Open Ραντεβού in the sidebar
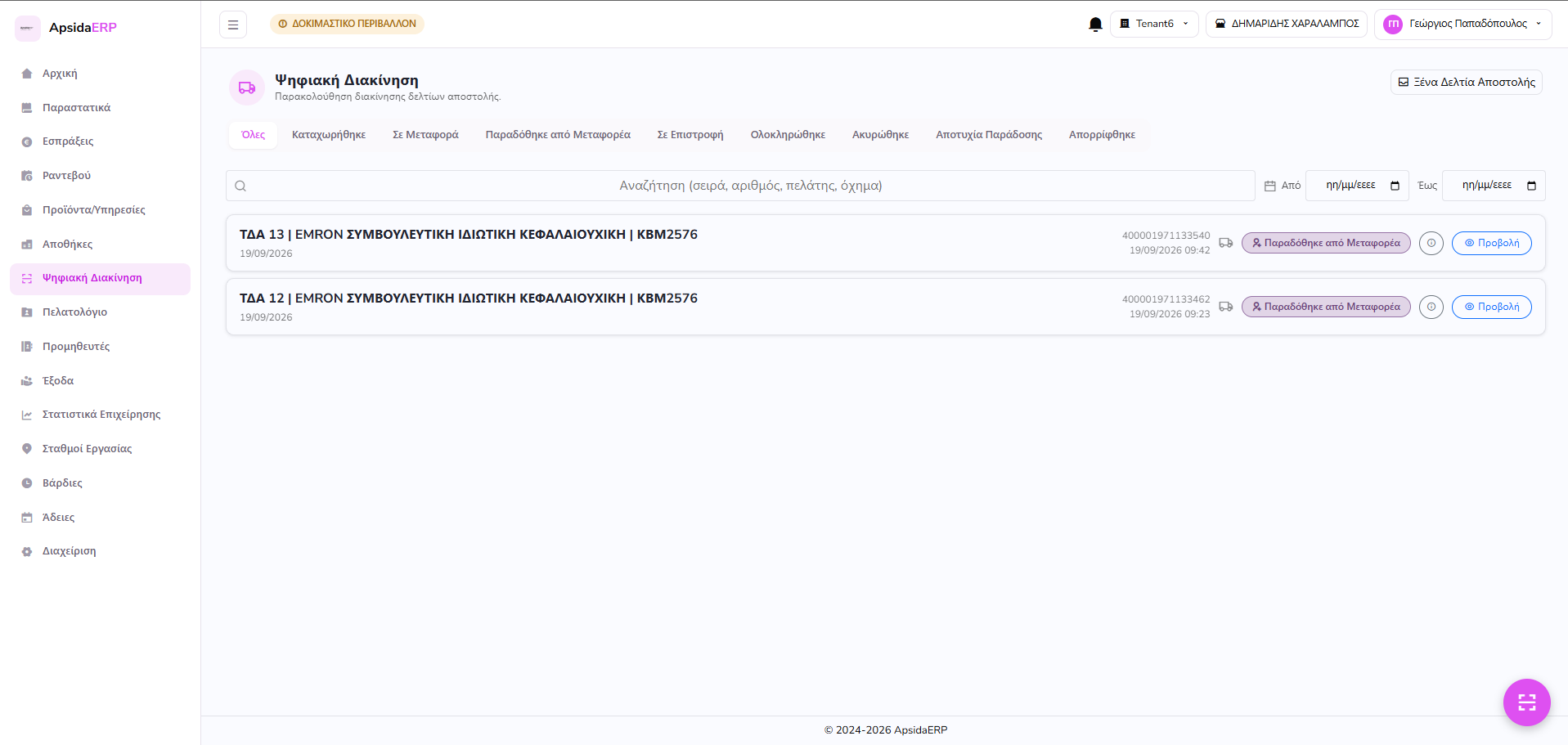This screenshot has height=745, width=1568. click(100, 176)
